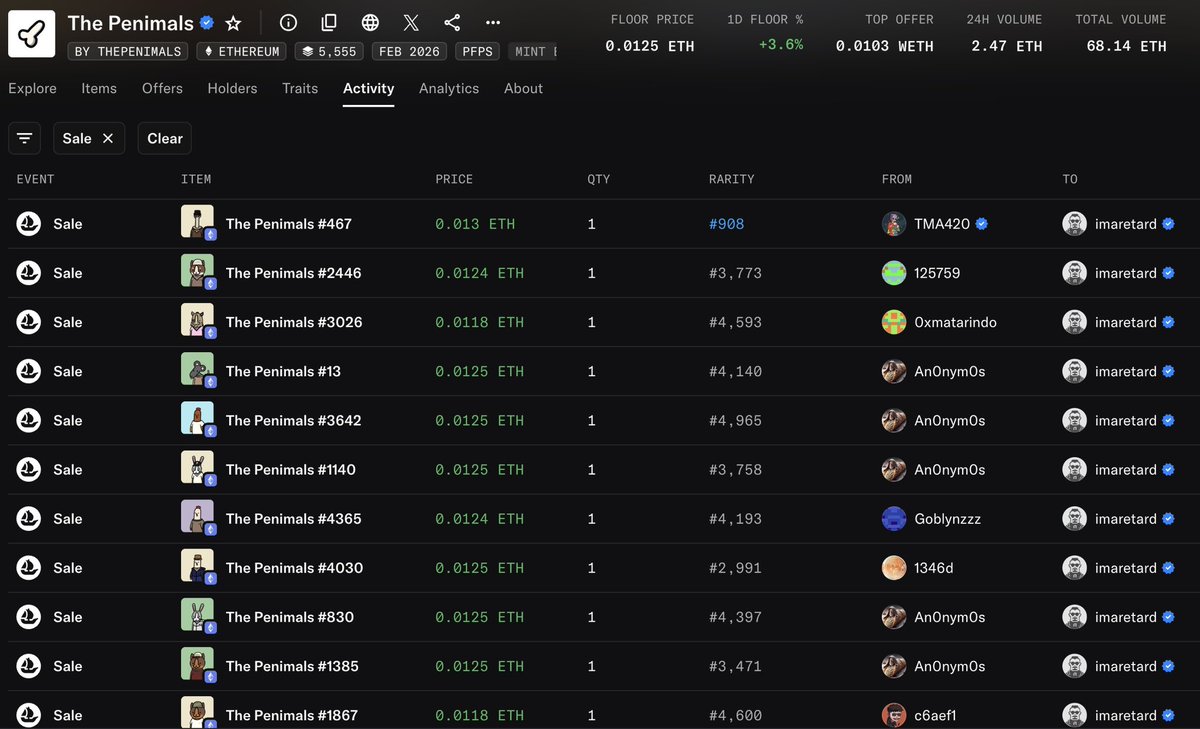Screen dimensions: 1200x729
Task: Open seller 0xmatarindo profile
Action: [955, 322]
